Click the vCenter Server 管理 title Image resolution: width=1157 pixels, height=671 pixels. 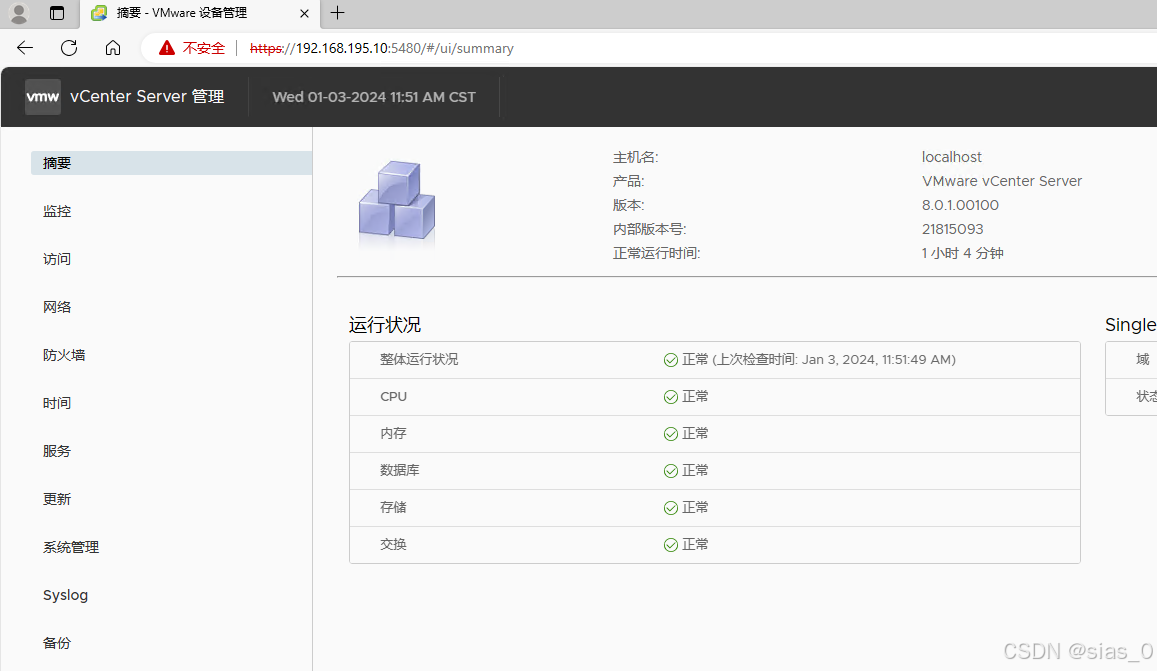147,97
